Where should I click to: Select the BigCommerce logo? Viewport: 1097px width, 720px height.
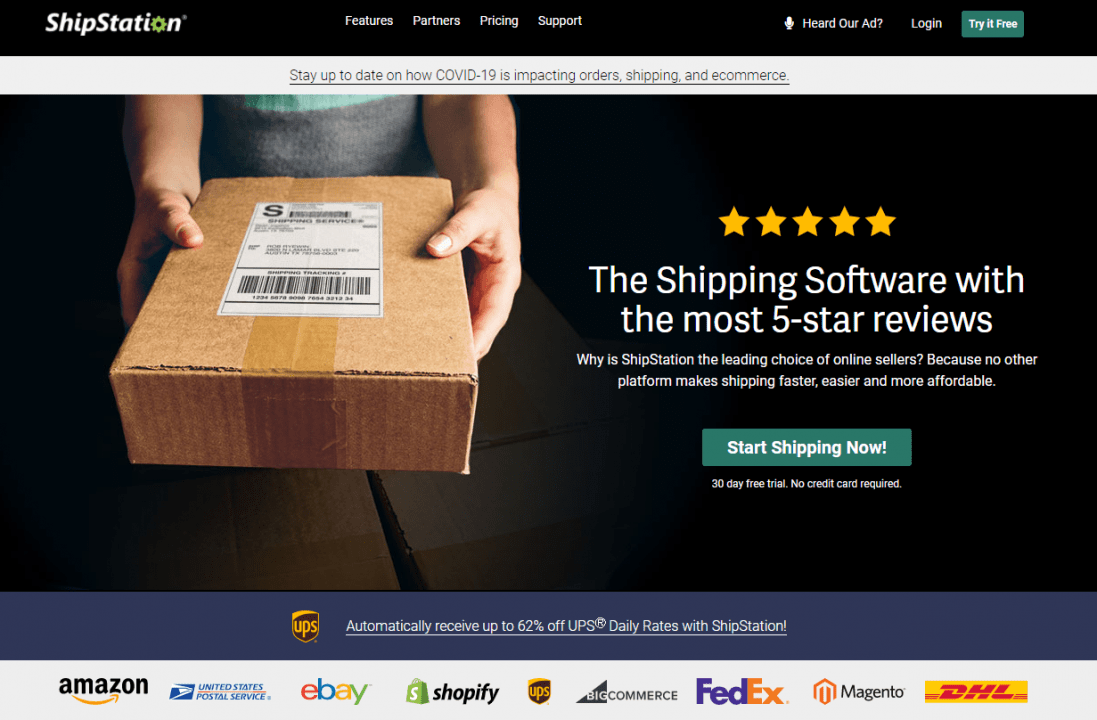click(627, 692)
